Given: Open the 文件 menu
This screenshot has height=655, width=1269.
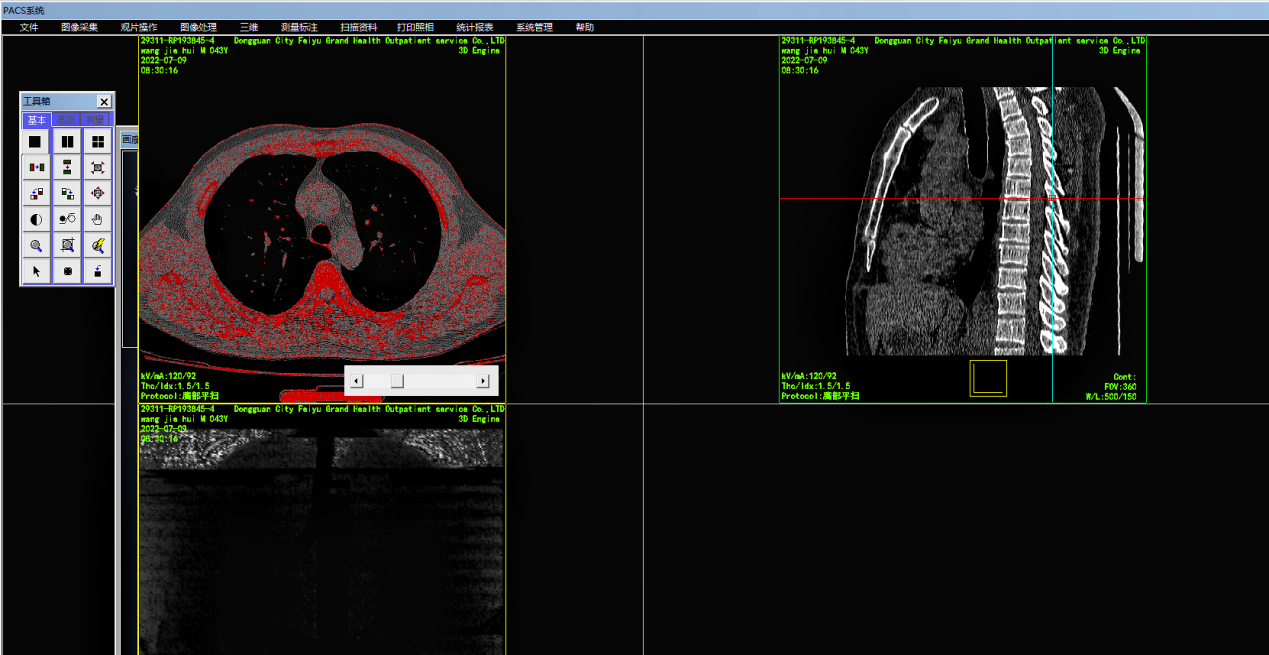Looking at the screenshot, I should [29, 27].
